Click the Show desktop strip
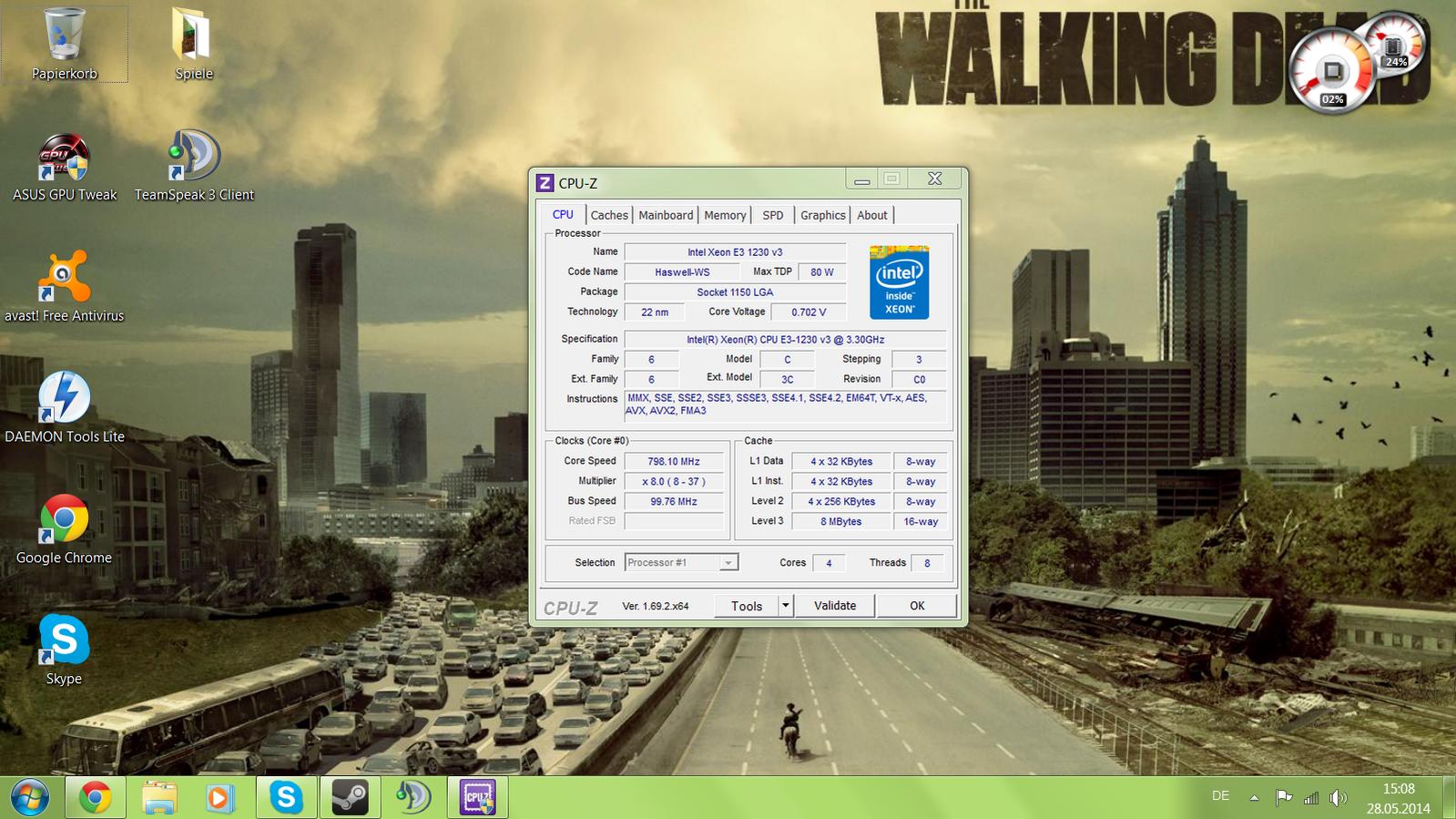The image size is (1456, 819). point(1449,798)
